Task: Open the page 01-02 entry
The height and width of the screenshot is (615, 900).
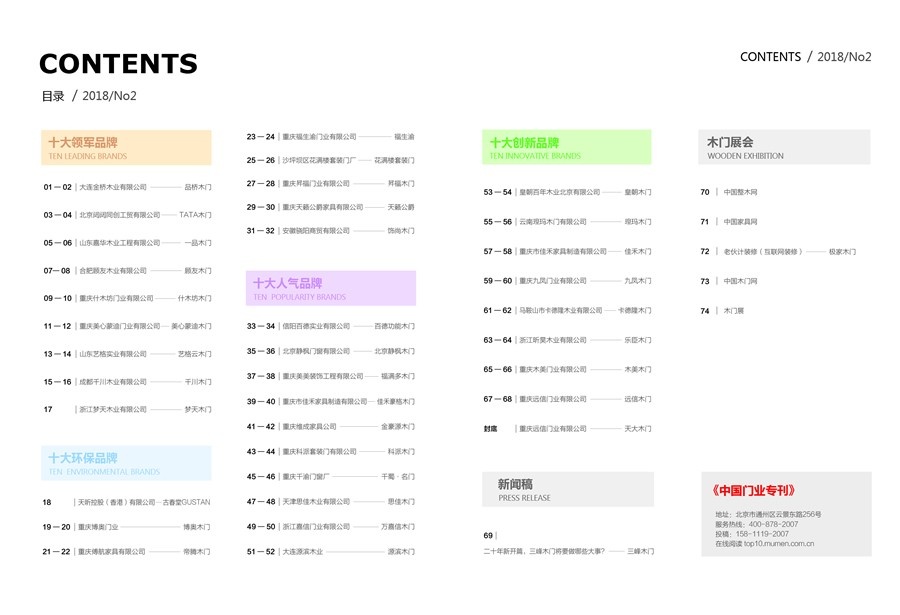Action: (127, 187)
